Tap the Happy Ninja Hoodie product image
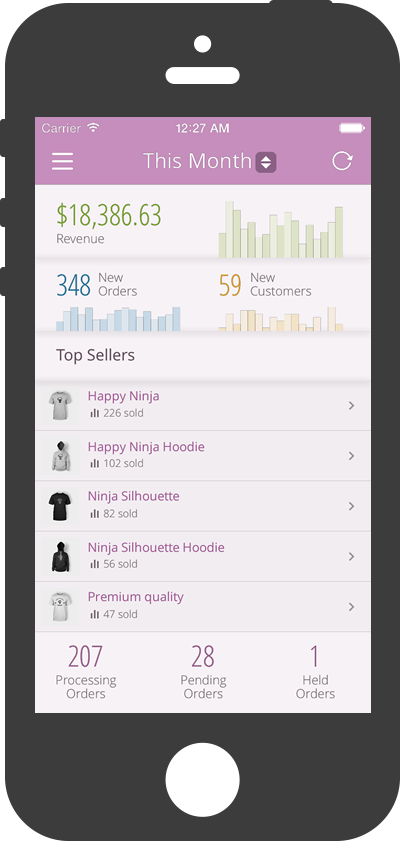The image size is (400, 841). click(x=61, y=456)
